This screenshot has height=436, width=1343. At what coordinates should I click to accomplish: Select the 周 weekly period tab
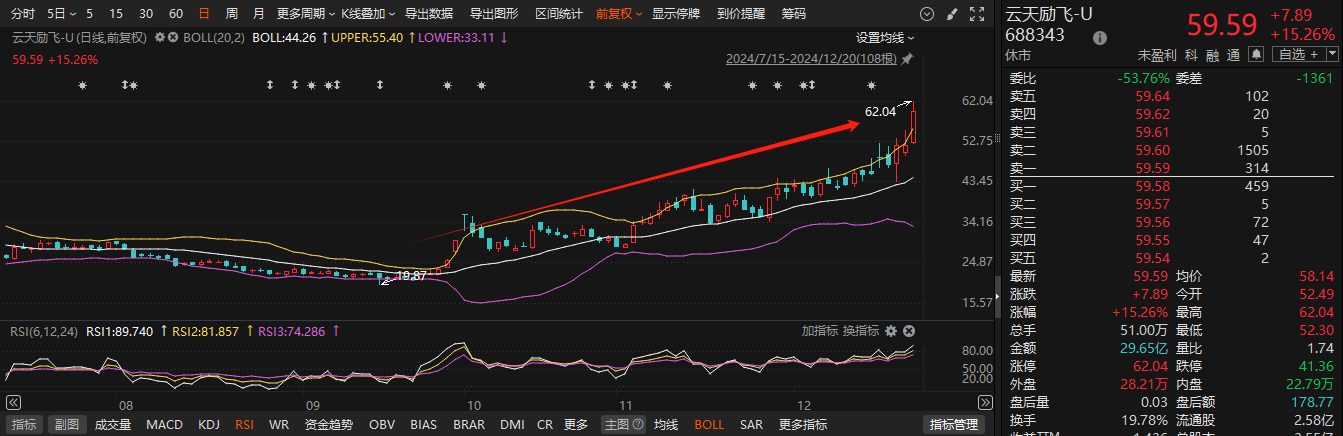pyautogui.click(x=232, y=14)
